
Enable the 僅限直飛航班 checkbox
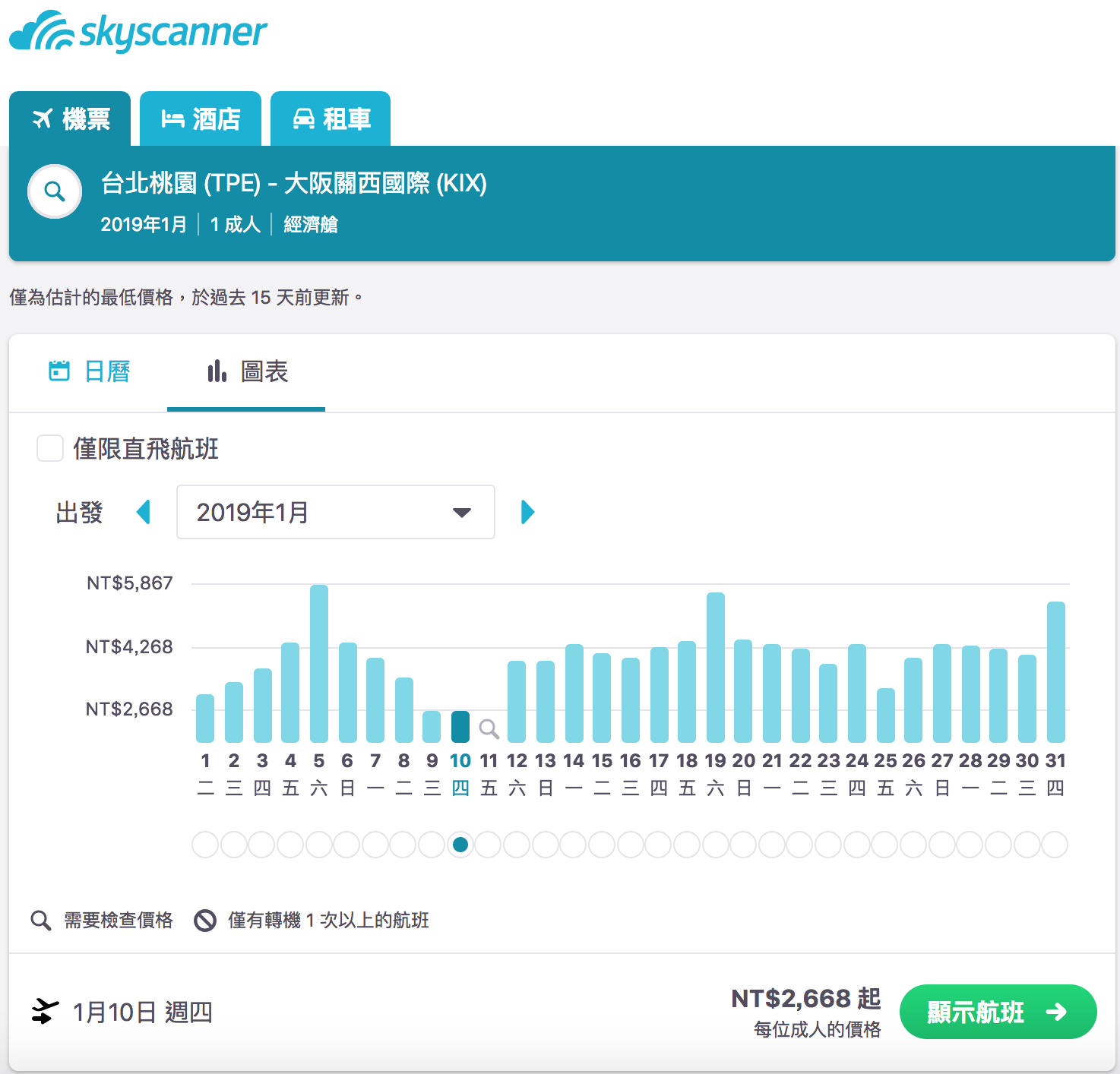[50, 448]
